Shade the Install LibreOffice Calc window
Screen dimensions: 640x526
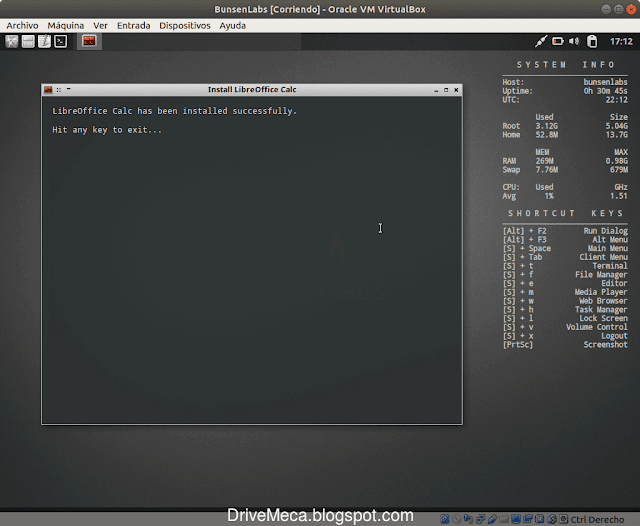point(69,89)
